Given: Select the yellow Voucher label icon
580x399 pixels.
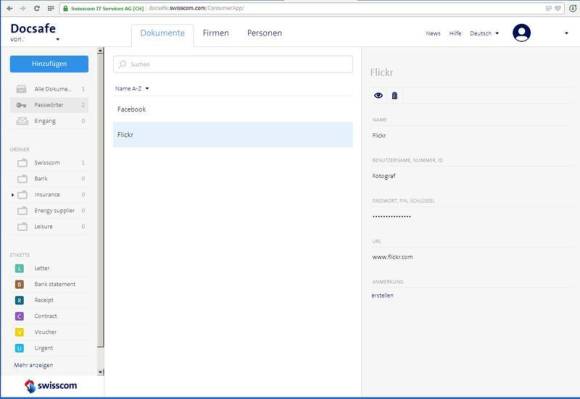Looking at the screenshot, I should (19, 332).
